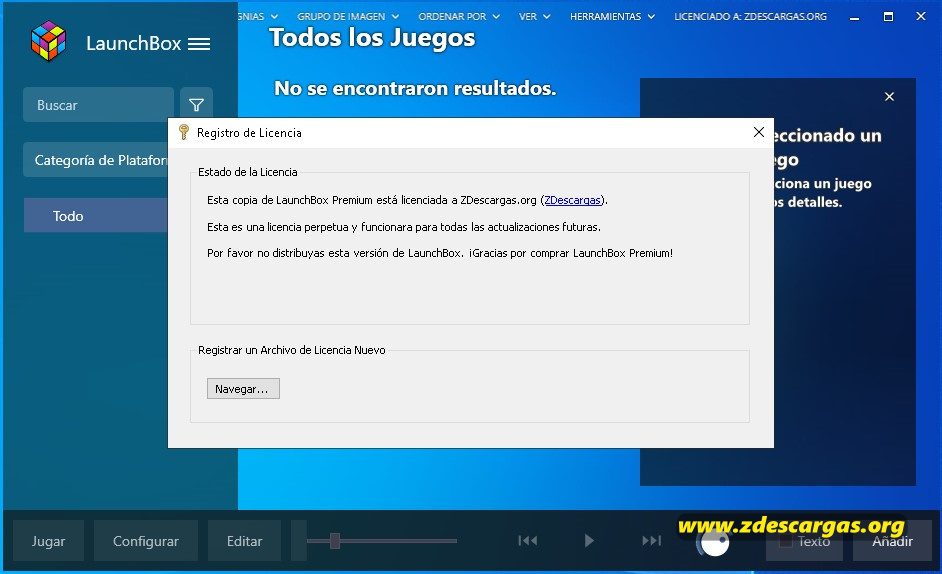Screen dimensions: 942x574
Task: Open the ORDENAR POR menu
Action: point(459,17)
